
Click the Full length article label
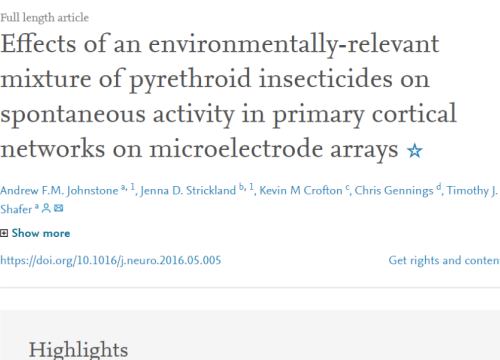click(x=44, y=18)
